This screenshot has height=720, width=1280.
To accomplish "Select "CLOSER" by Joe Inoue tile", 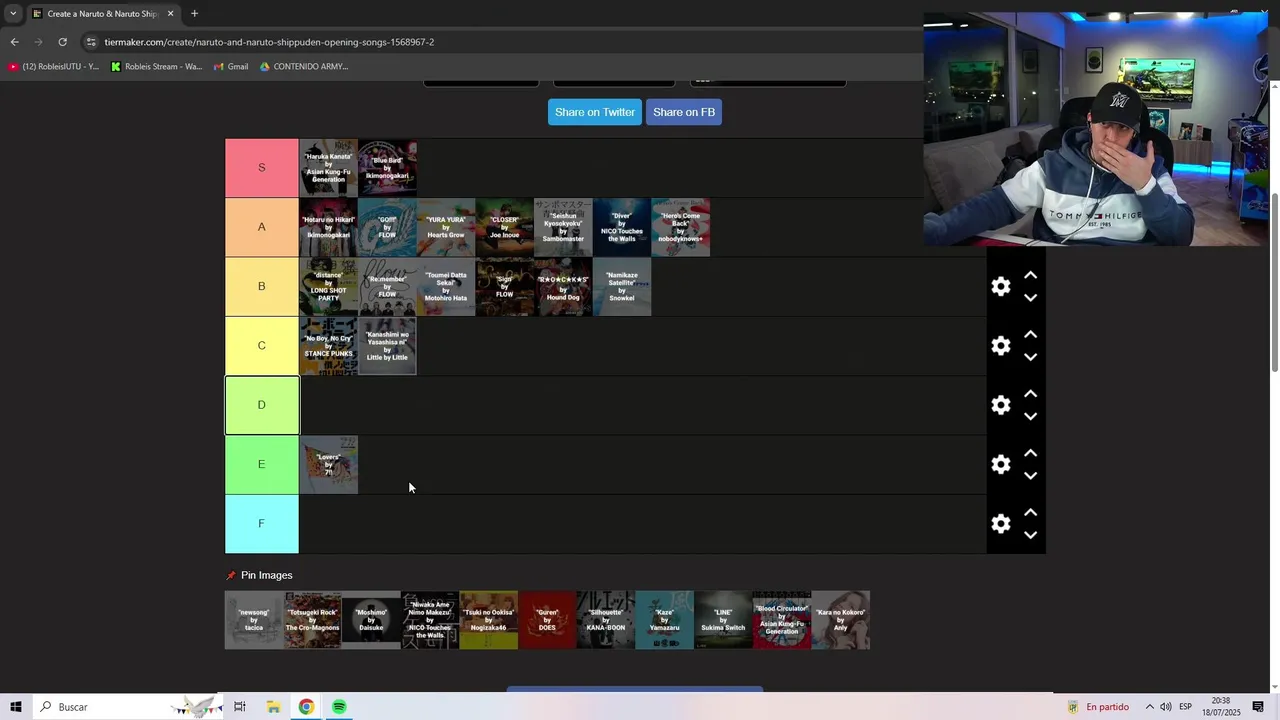I will pos(504,227).
